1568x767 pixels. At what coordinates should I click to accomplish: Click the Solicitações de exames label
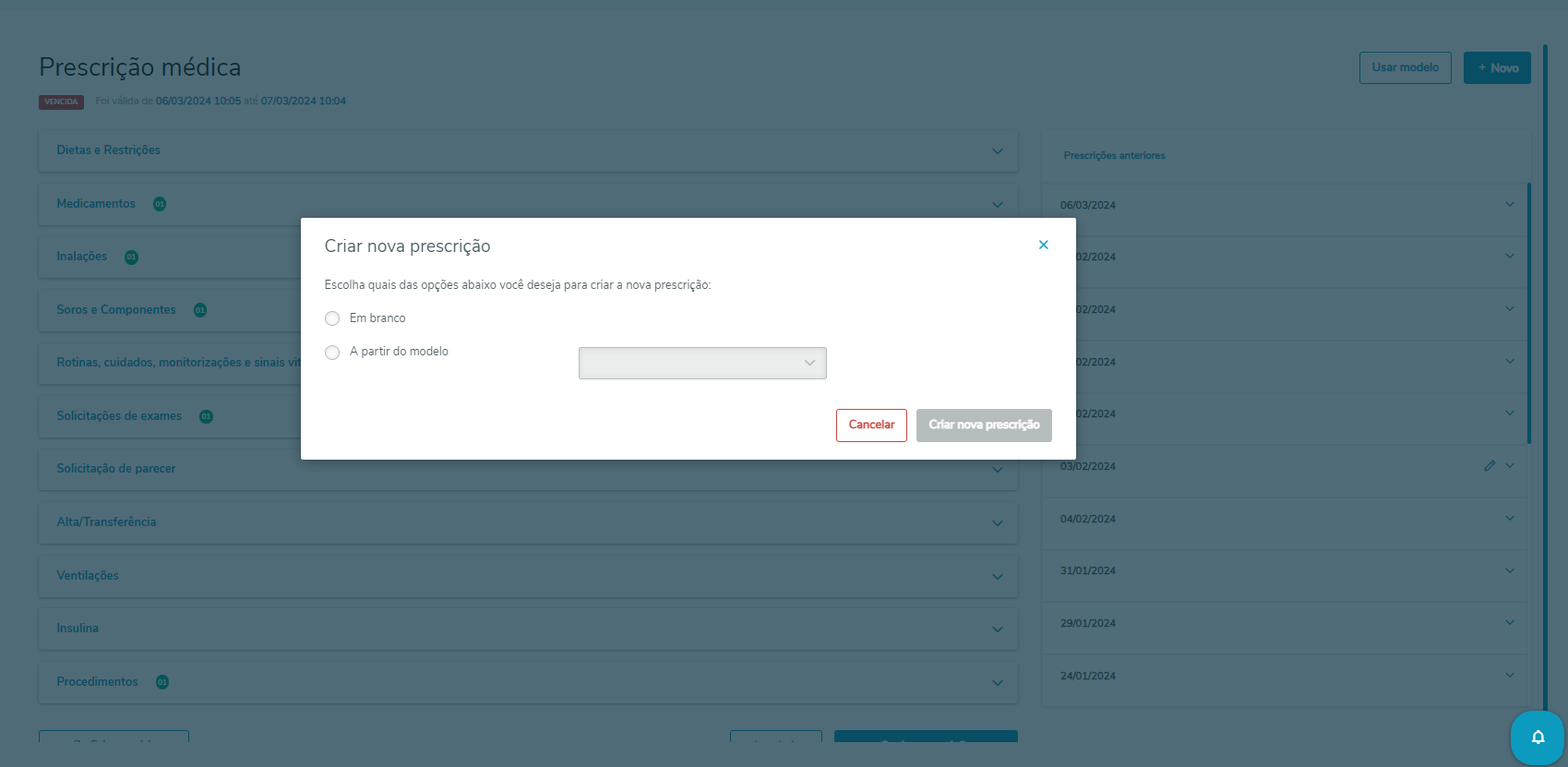[x=119, y=416]
